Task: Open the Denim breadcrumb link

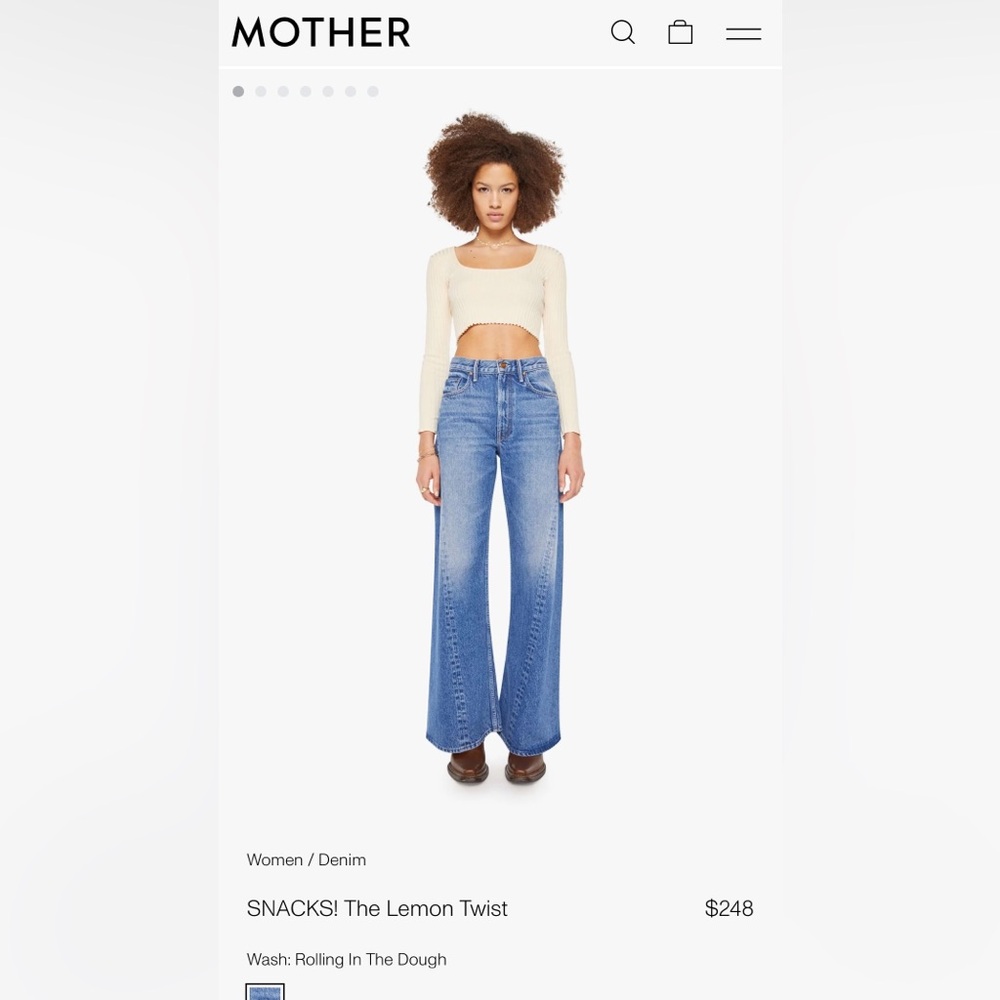Action: click(342, 860)
